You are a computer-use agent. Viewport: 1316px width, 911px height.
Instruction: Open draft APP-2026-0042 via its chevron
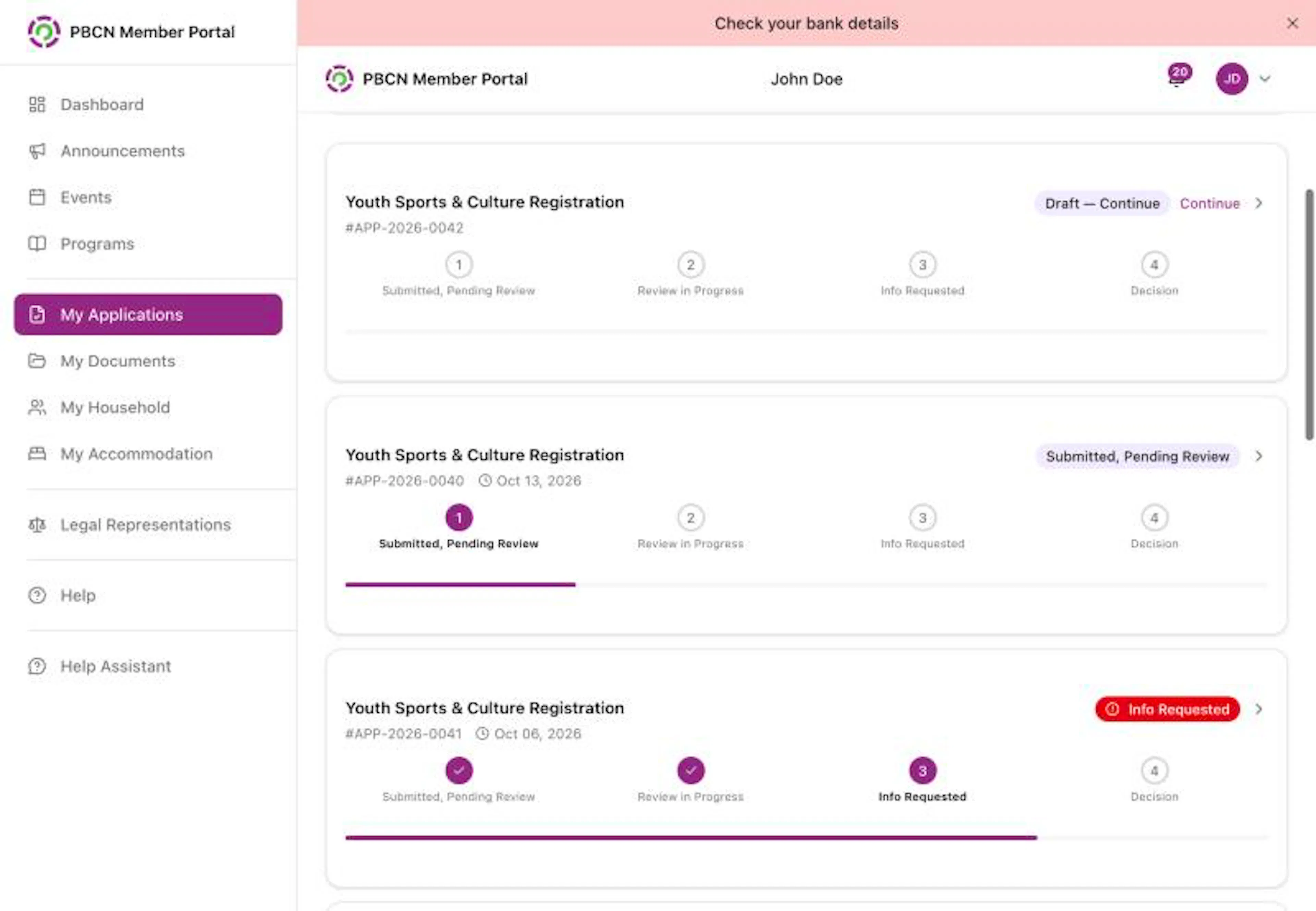tap(1258, 203)
